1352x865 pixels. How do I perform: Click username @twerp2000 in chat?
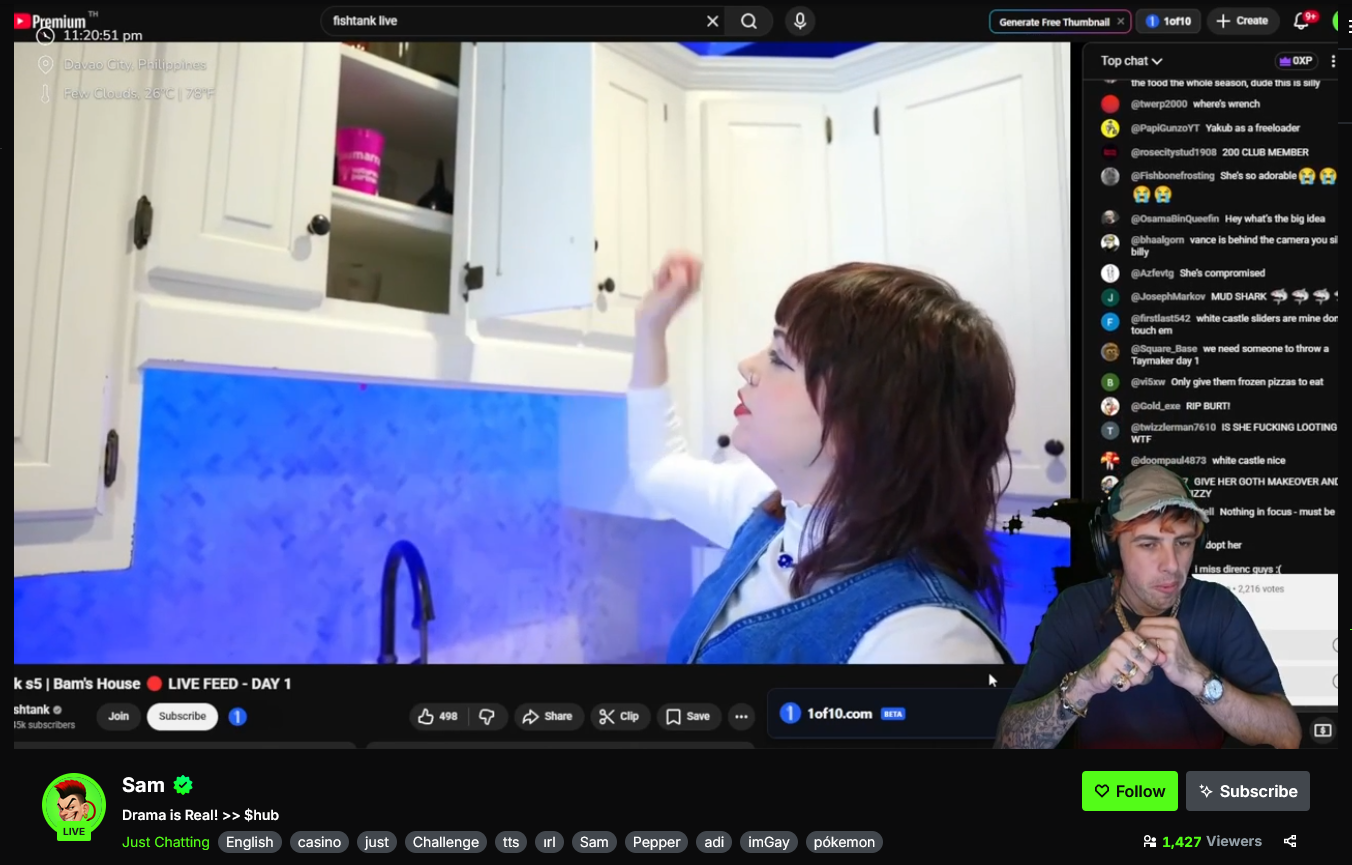1158,104
